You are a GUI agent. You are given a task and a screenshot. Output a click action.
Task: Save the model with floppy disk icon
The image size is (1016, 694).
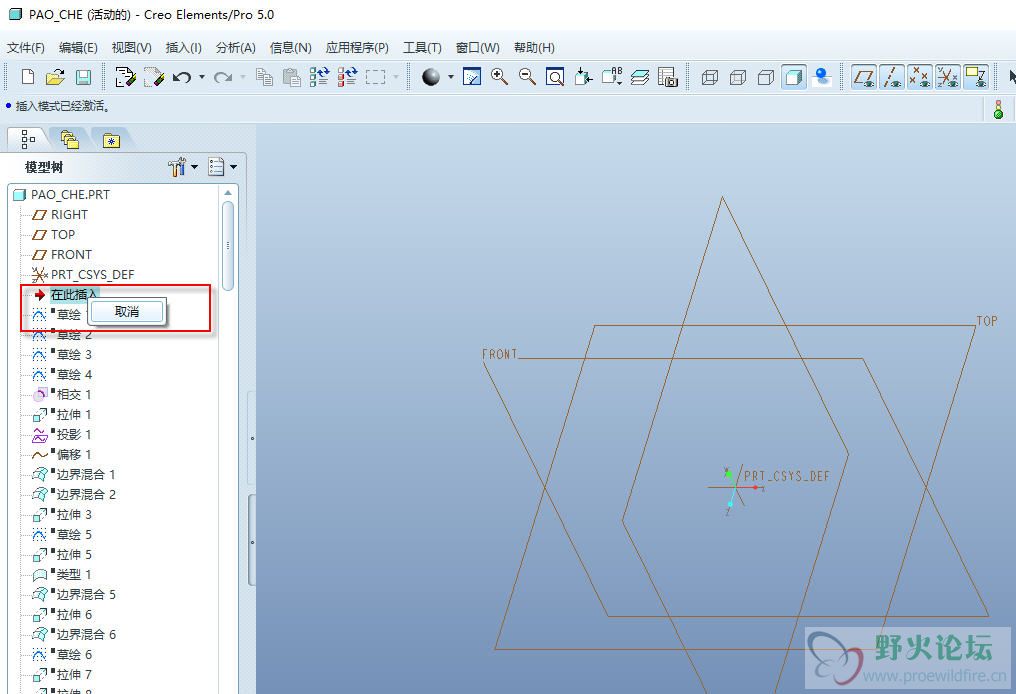click(x=84, y=77)
